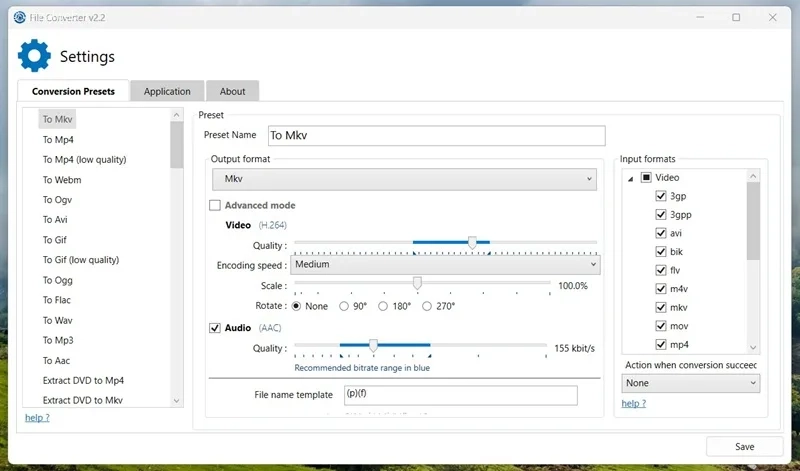Select the To Ogg preset
Image resolution: width=800 pixels, height=471 pixels.
58,280
